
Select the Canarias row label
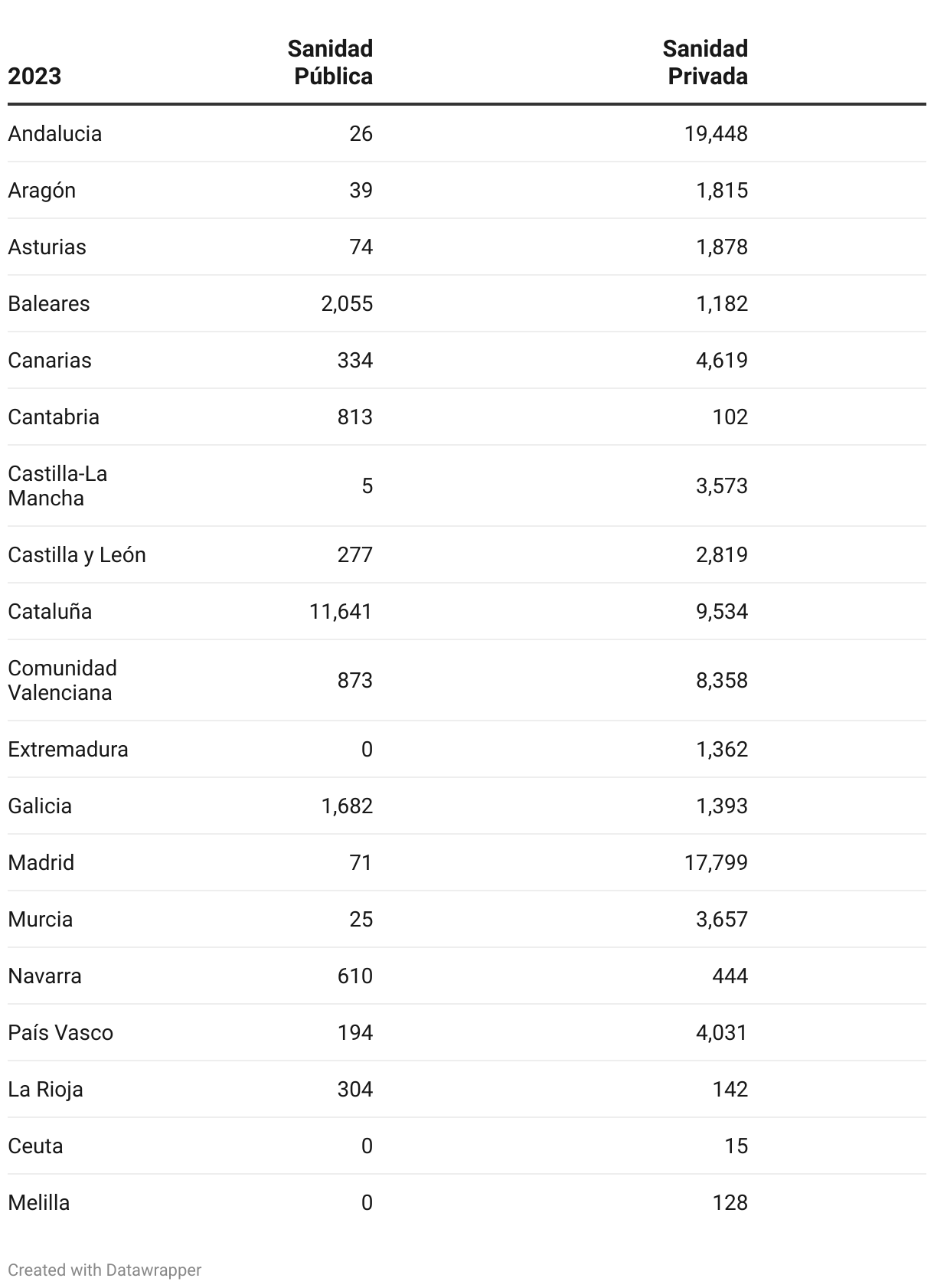50,360
